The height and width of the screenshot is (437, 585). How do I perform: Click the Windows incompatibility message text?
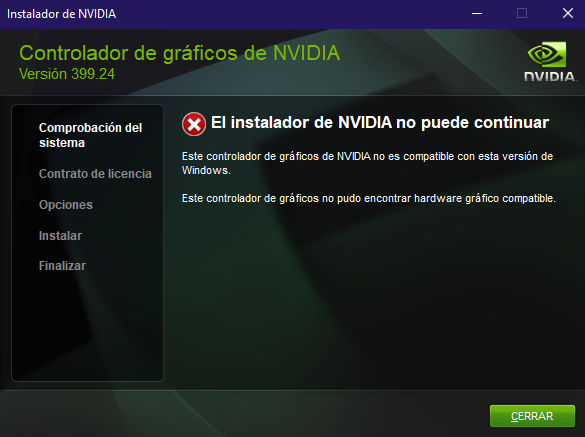point(367,163)
